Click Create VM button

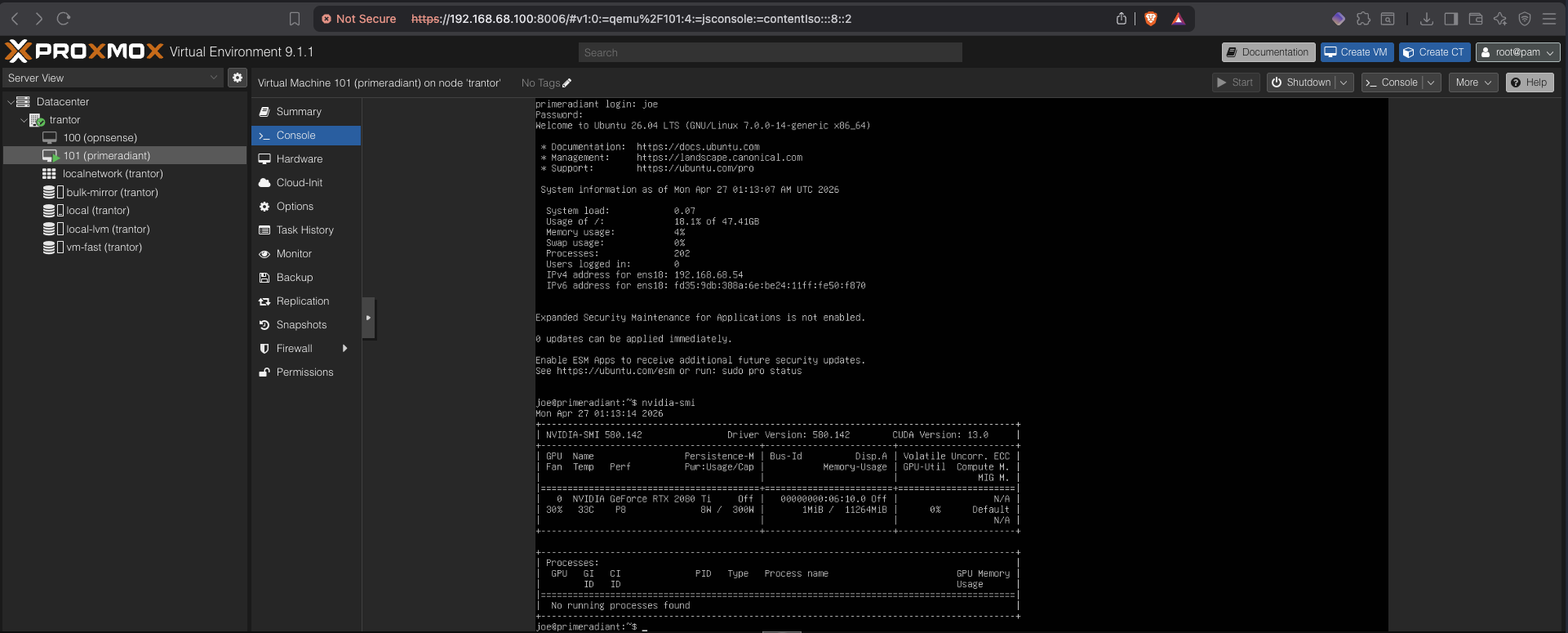coord(1356,52)
